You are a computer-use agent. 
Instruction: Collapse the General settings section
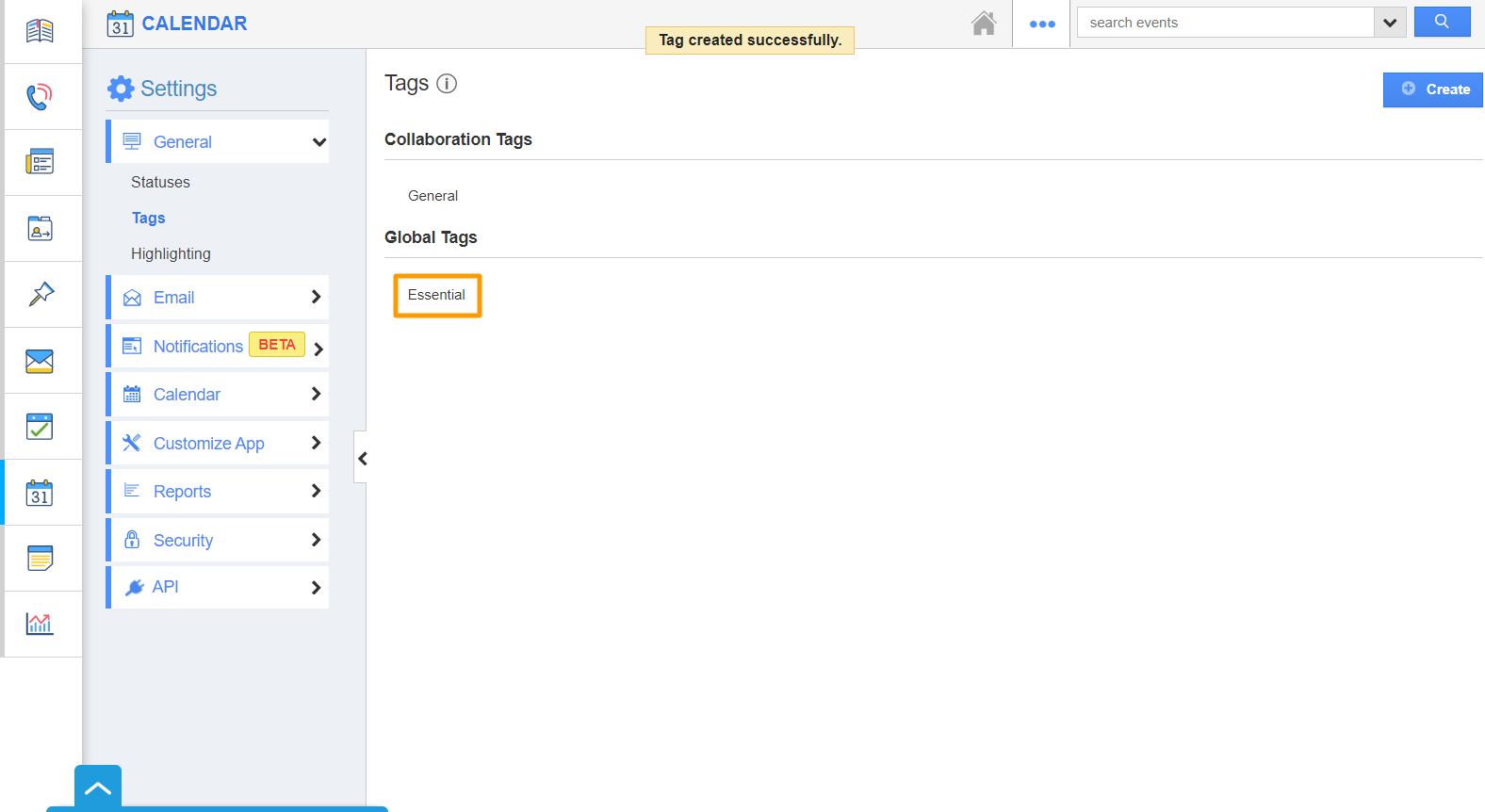[318, 142]
